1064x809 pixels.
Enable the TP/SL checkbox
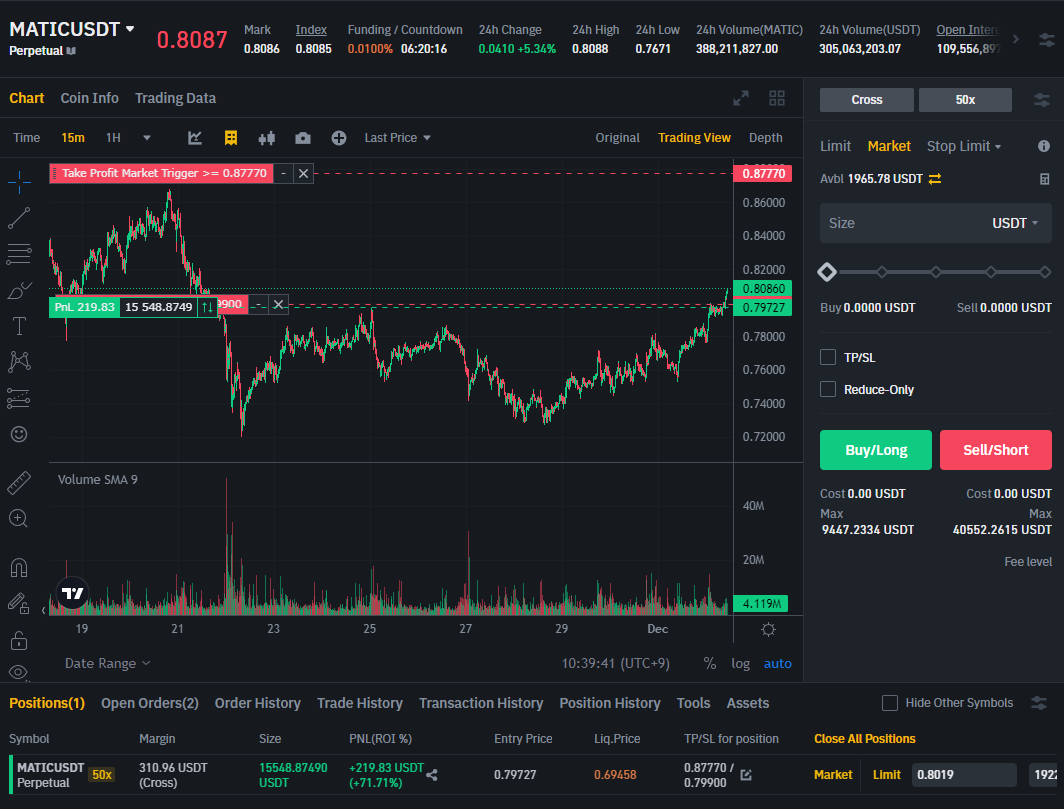pos(828,357)
